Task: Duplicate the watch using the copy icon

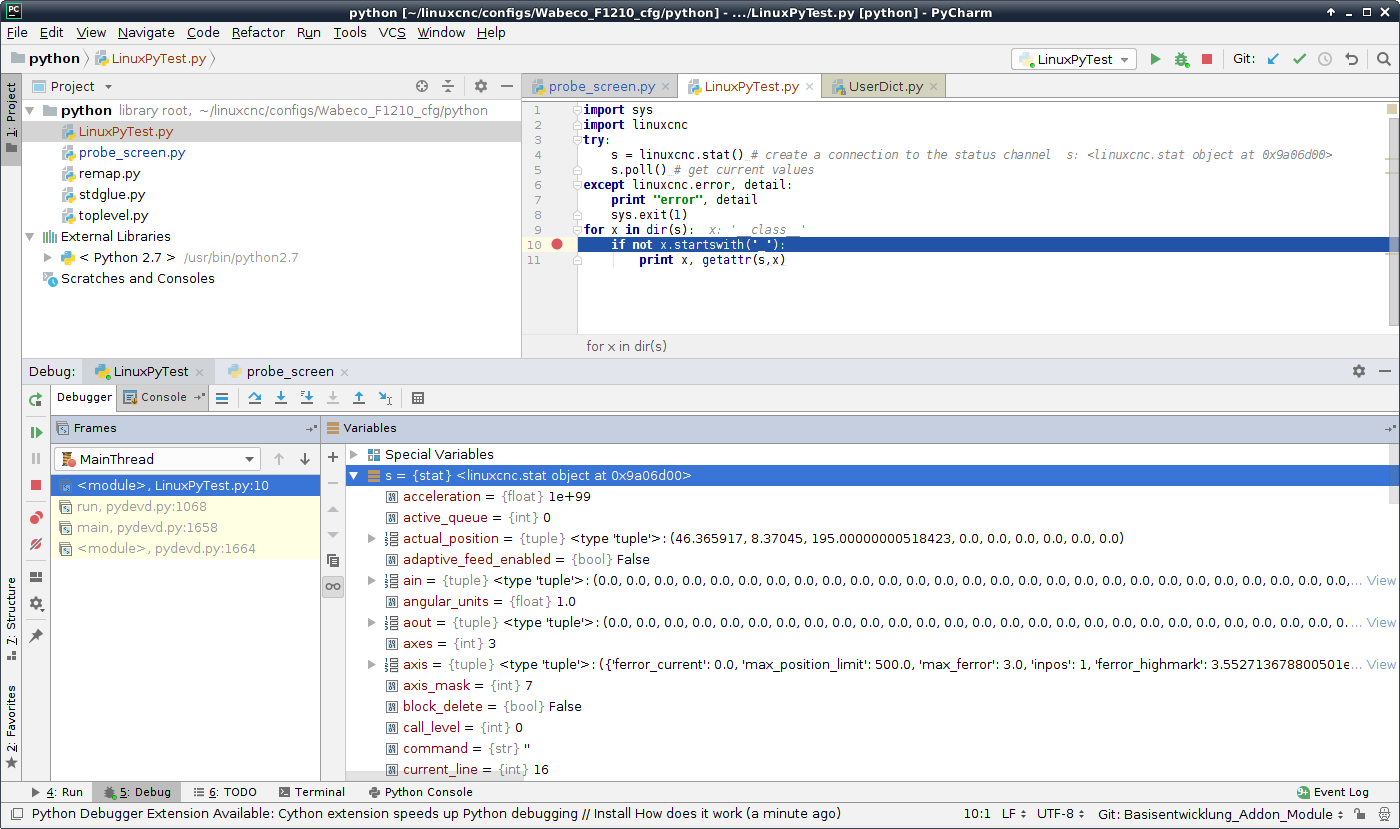Action: (333, 561)
